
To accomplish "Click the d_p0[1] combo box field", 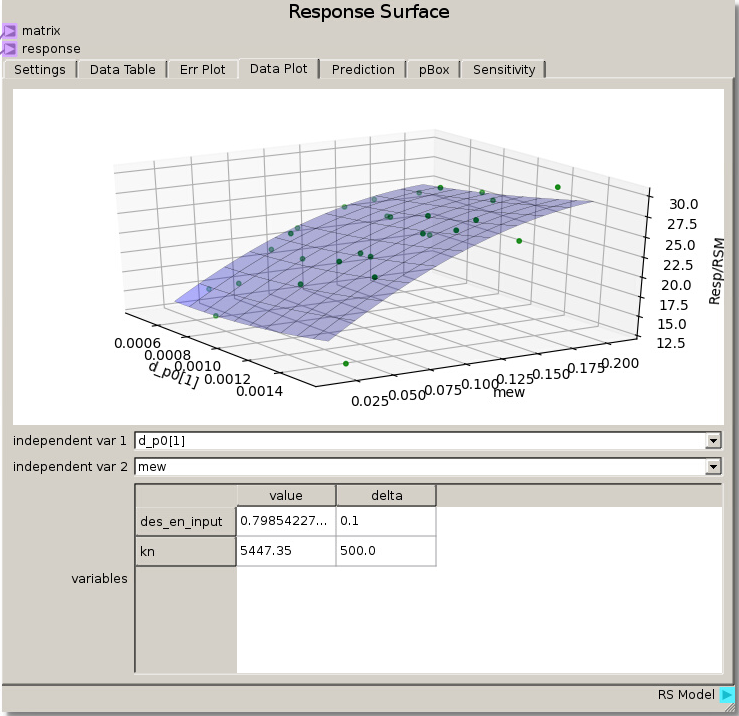I will point(420,441).
